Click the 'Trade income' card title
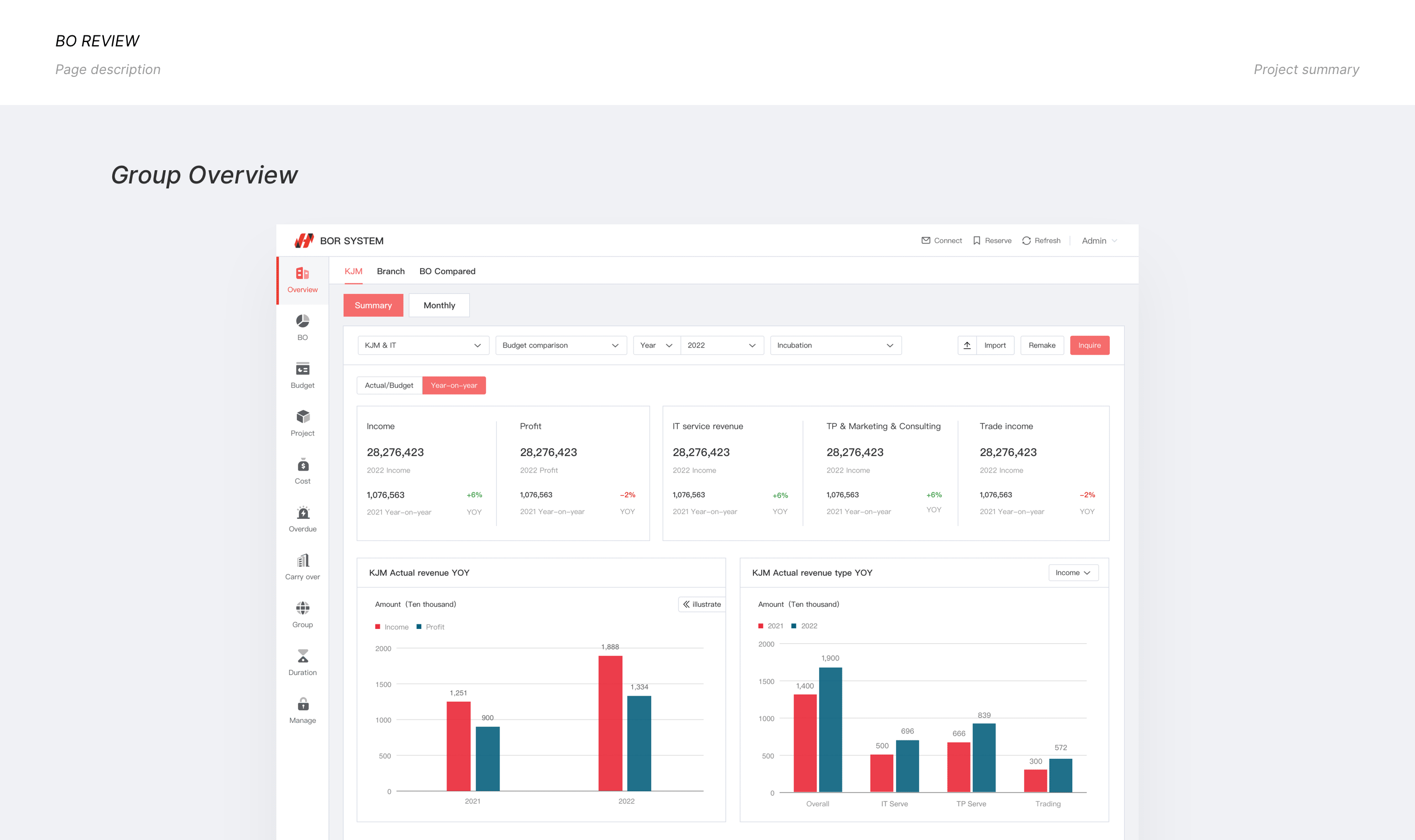The height and width of the screenshot is (840, 1415). 1007,426
